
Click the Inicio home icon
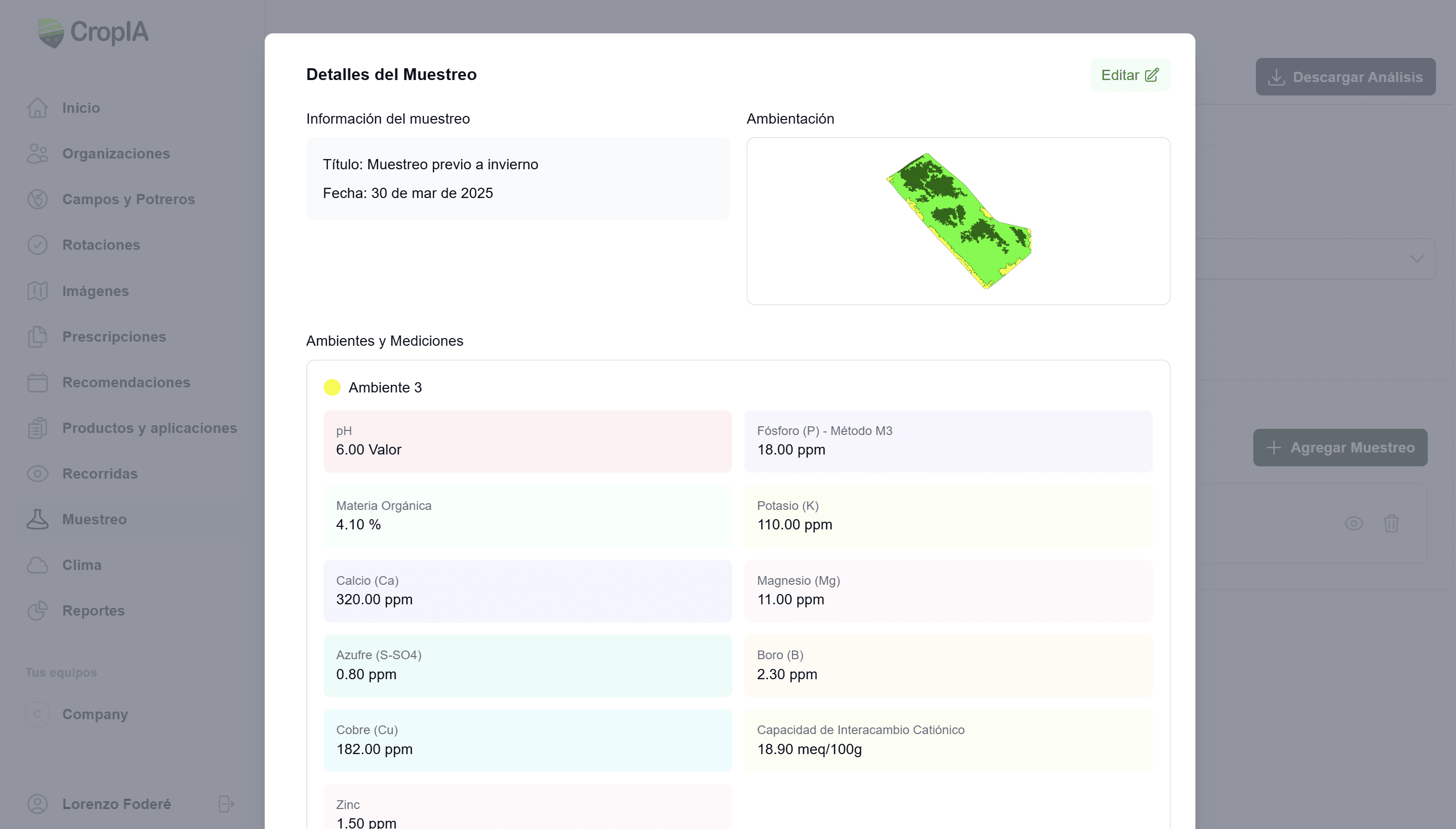tap(37, 108)
